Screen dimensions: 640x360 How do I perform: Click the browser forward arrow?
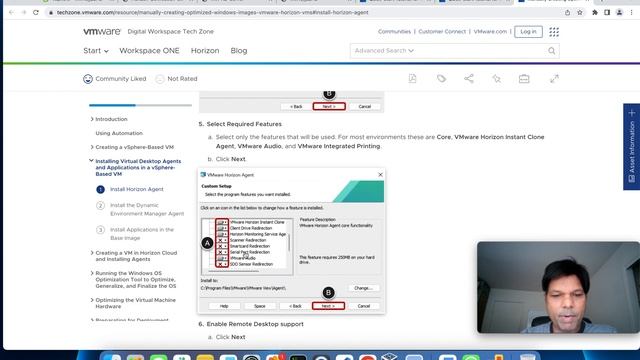coord(24,13)
